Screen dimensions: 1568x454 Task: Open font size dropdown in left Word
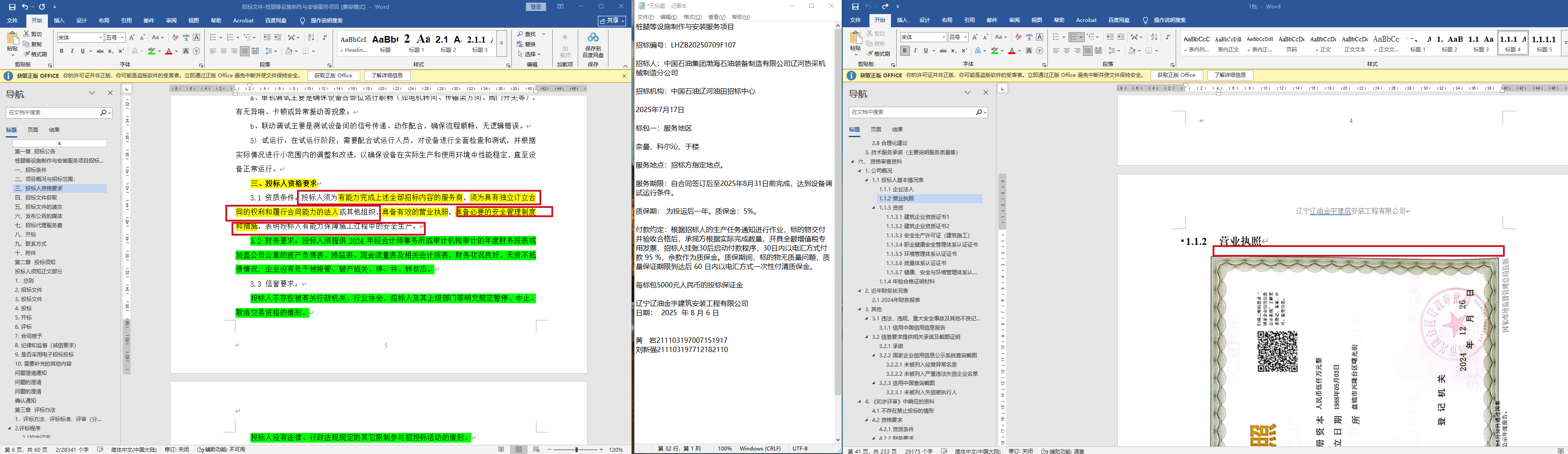pos(122,38)
